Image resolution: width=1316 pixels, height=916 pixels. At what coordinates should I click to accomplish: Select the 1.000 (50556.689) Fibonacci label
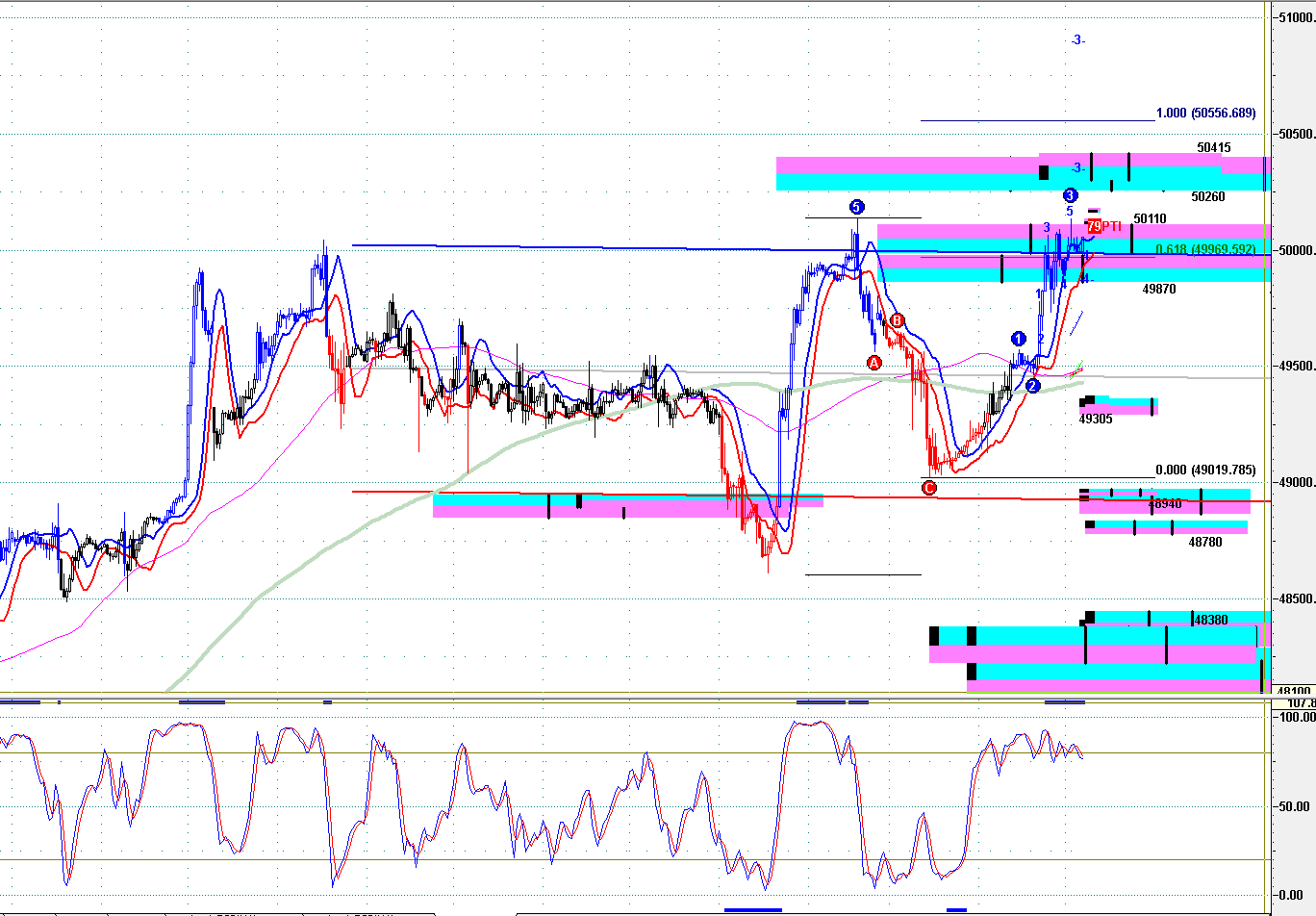click(1205, 114)
